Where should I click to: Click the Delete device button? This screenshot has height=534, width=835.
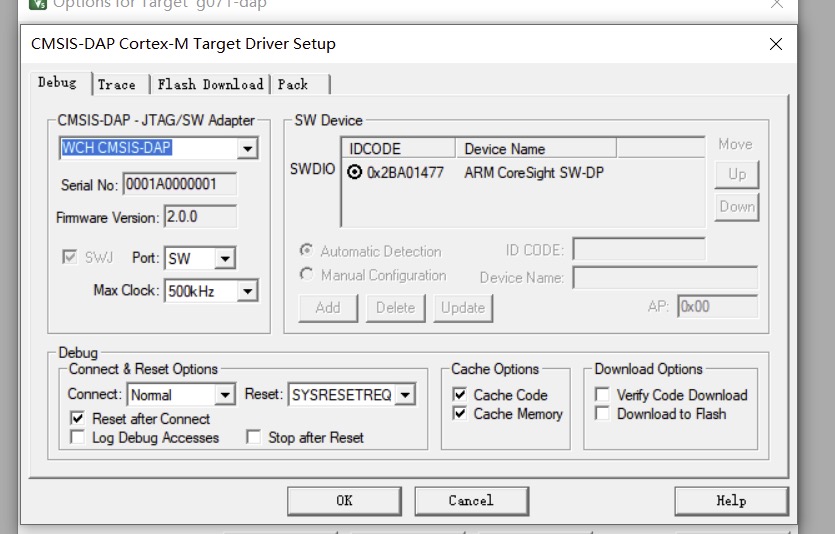pos(396,308)
